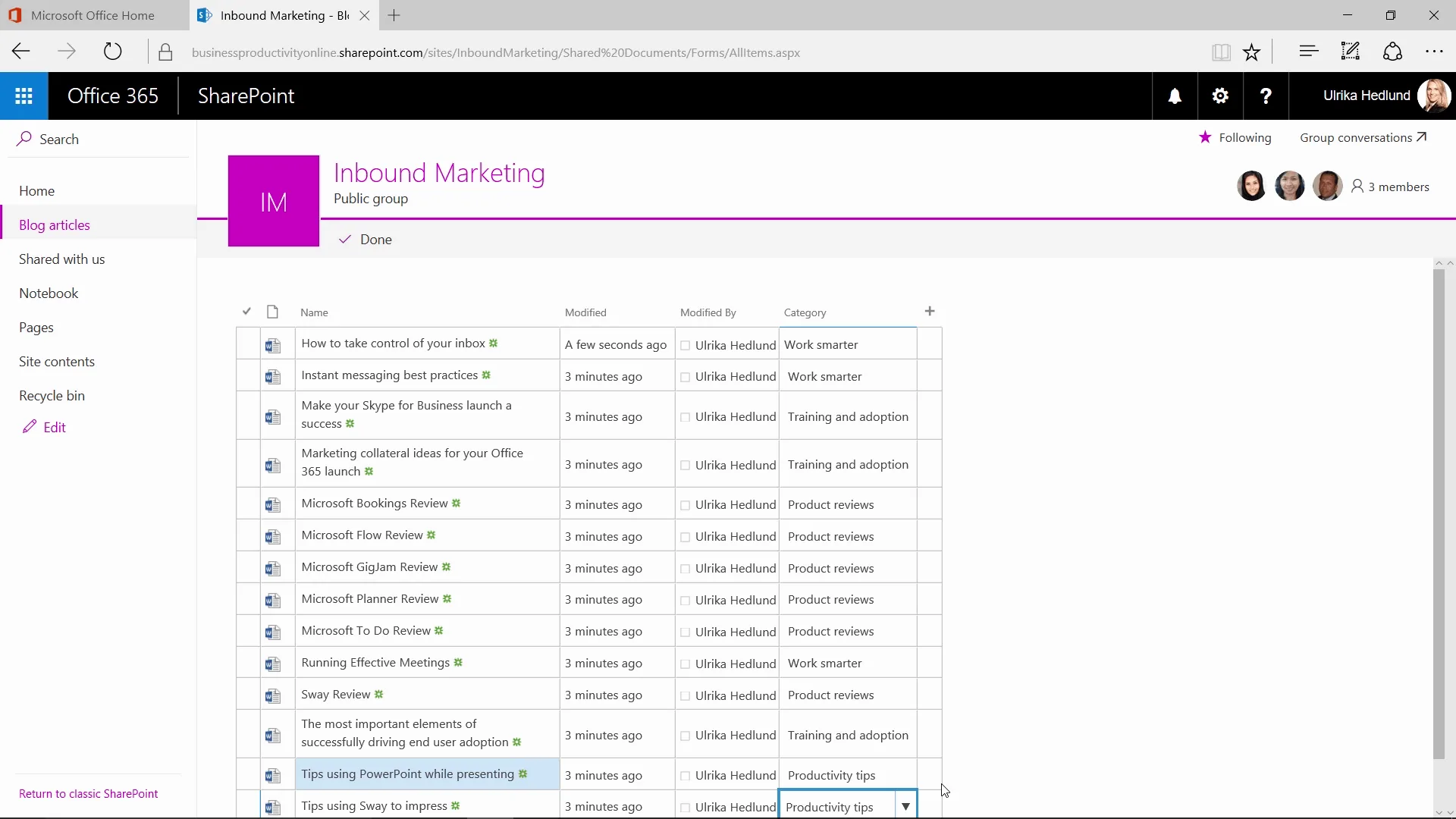Click the Search box
The height and width of the screenshot is (819, 1456).
[x=99, y=139]
